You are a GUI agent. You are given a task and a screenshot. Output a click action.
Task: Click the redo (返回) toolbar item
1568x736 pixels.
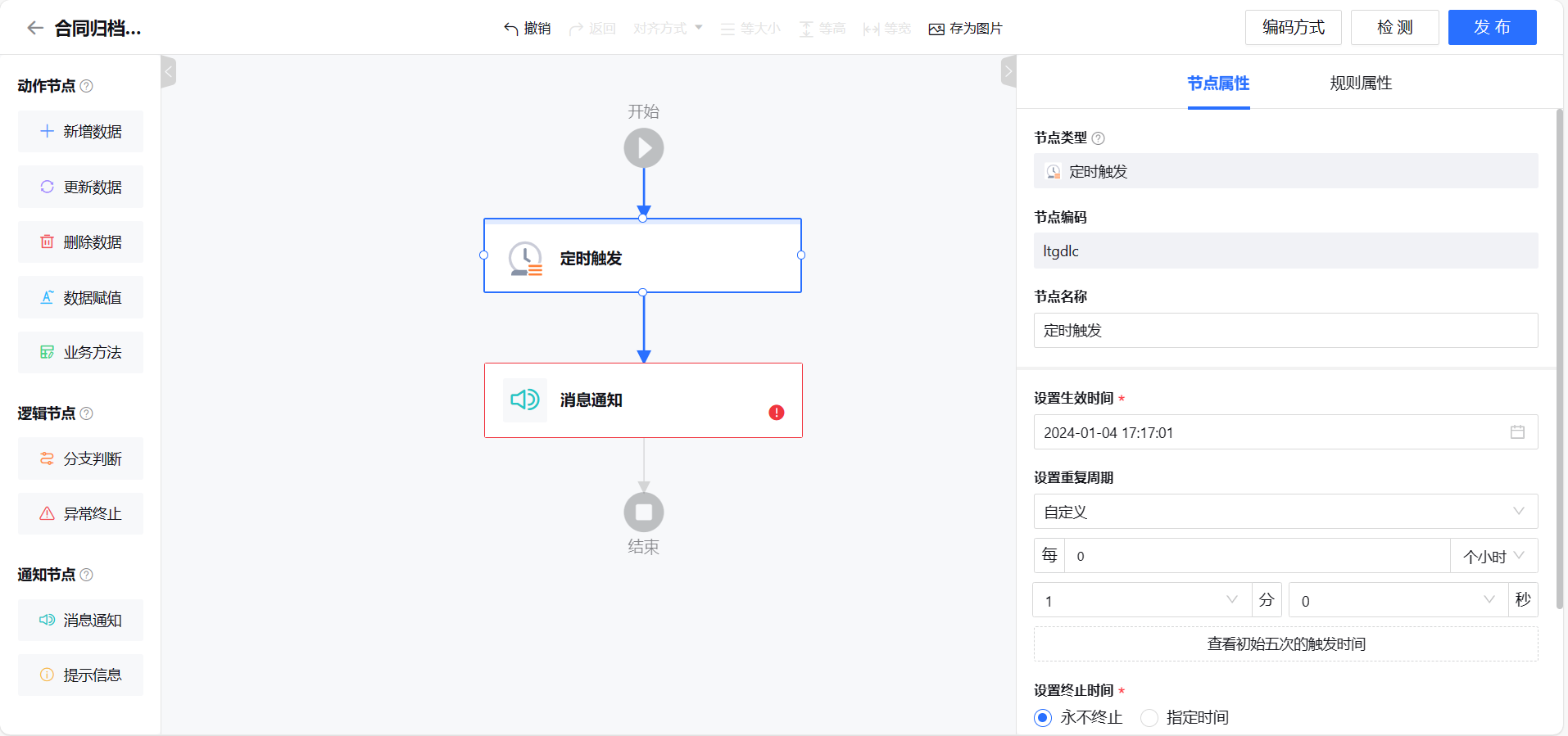[592, 29]
